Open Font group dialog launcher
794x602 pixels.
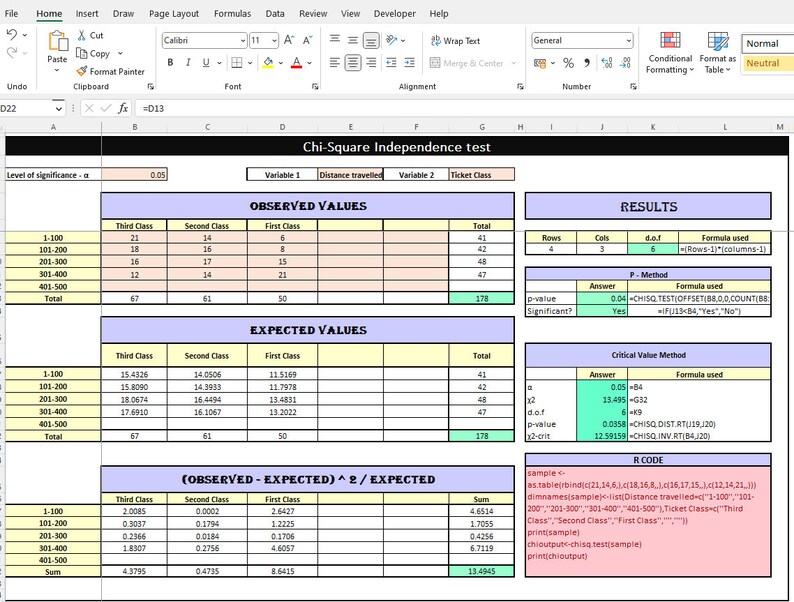click(x=315, y=87)
